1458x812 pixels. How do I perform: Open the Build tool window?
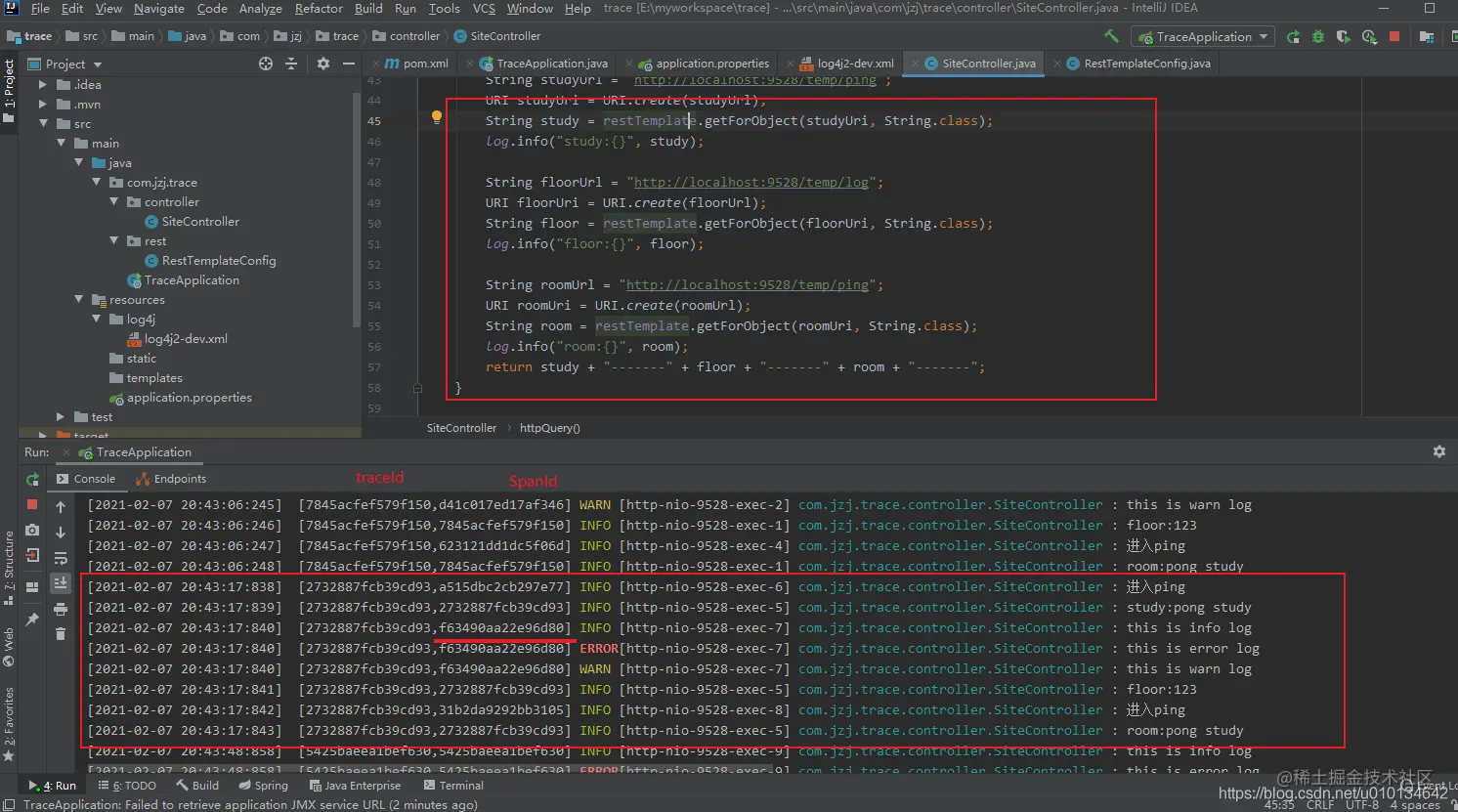197,786
